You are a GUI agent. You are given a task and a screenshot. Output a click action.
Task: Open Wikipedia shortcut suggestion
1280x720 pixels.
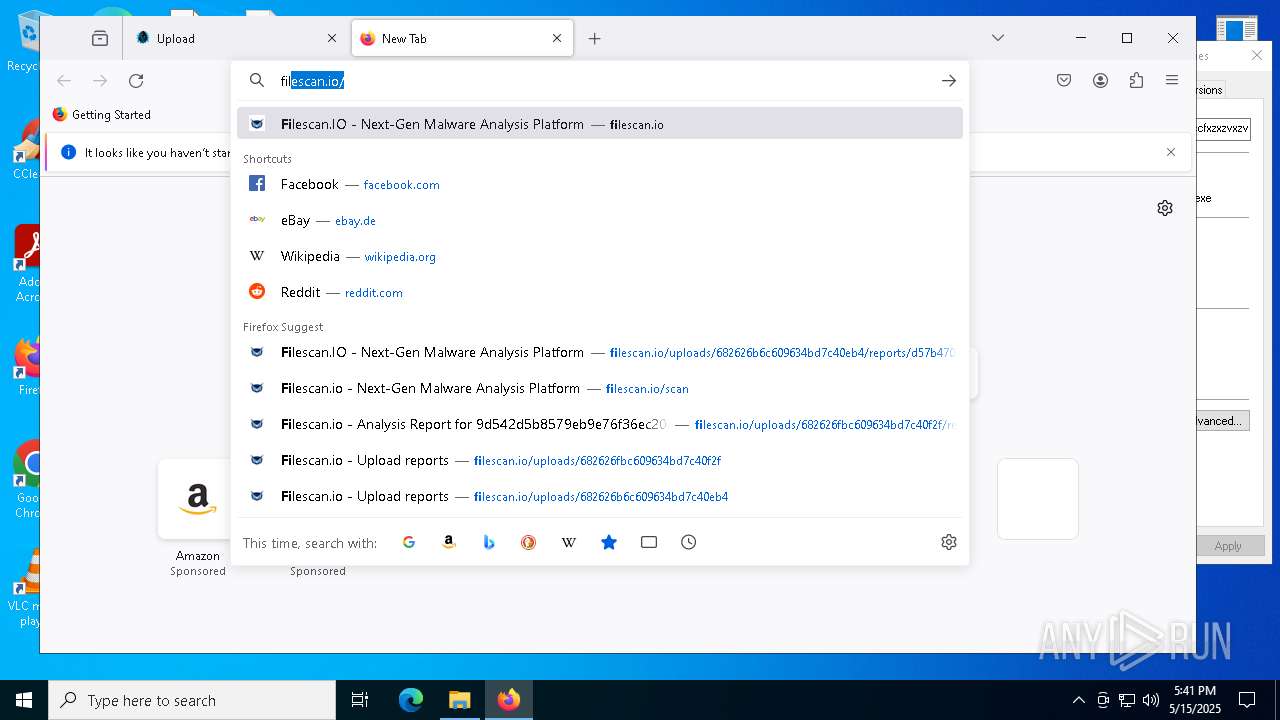(x=600, y=256)
